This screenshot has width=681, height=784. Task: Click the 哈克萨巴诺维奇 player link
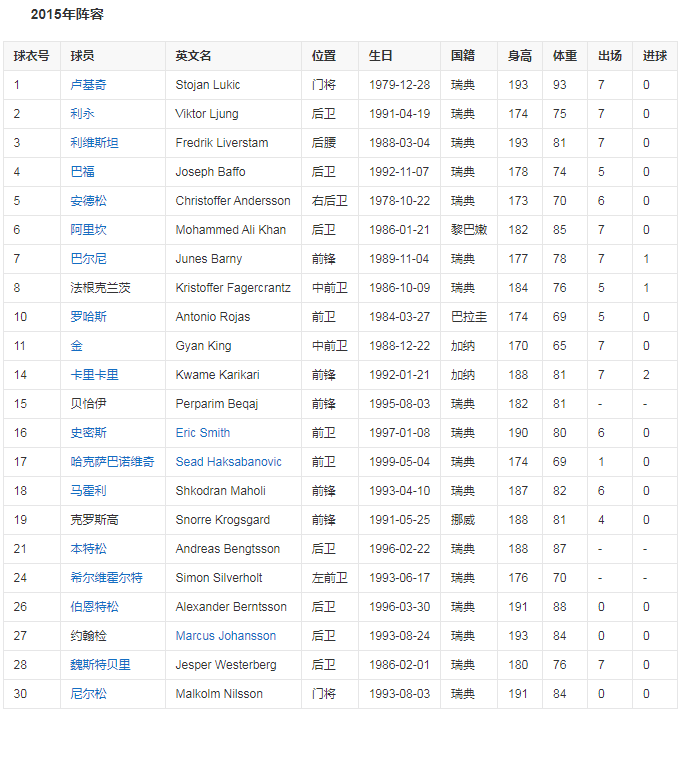click(x=112, y=462)
